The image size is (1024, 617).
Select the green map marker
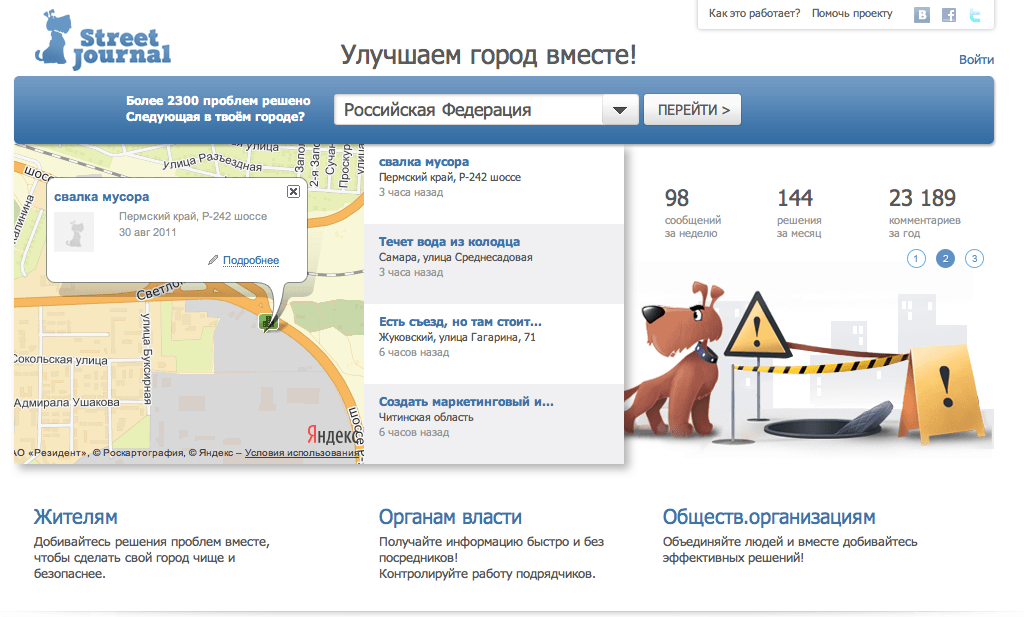click(x=268, y=322)
